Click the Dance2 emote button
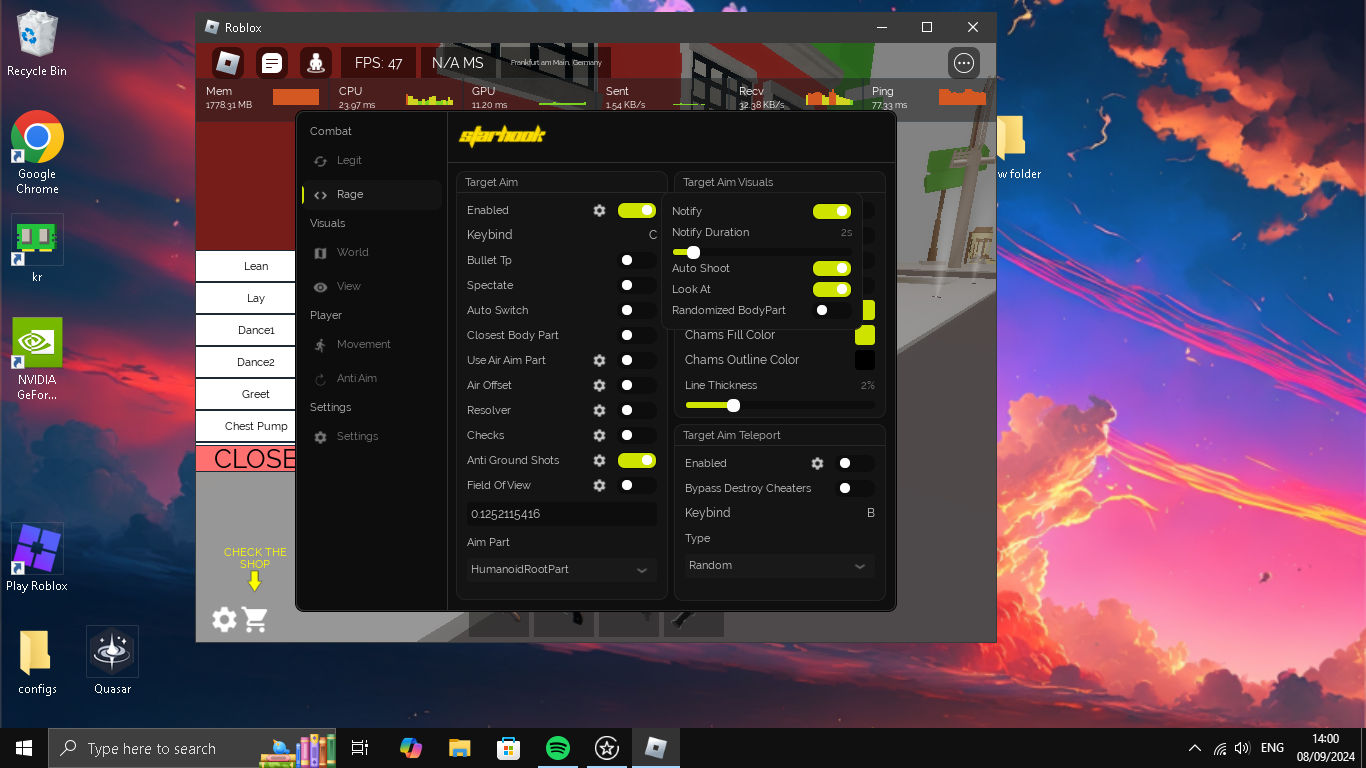Screen dimensions: 1366x768 (x=246, y=362)
